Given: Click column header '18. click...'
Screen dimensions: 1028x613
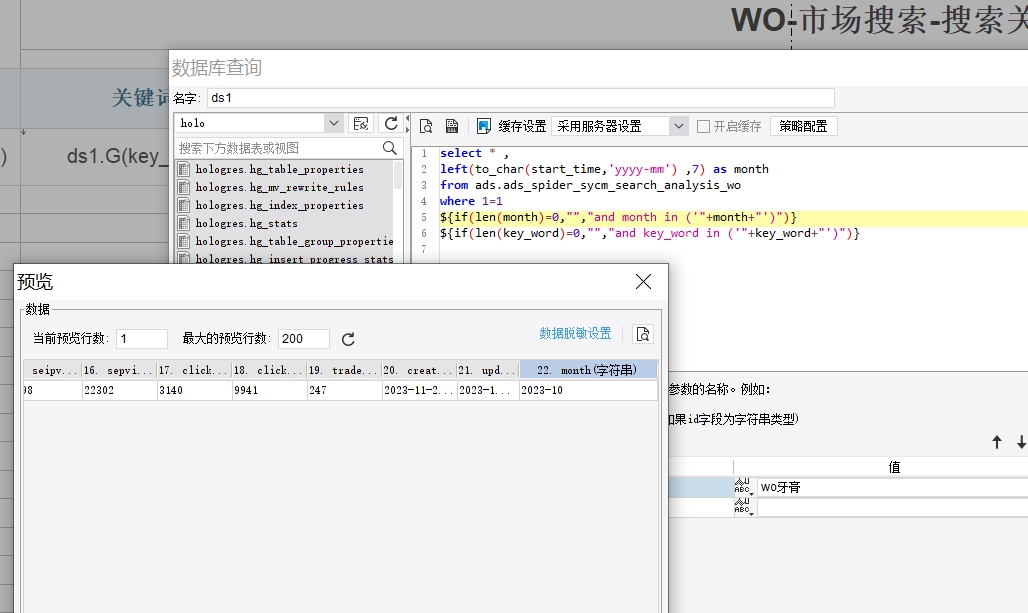Looking at the screenshot, I should (x=269, y=370).
